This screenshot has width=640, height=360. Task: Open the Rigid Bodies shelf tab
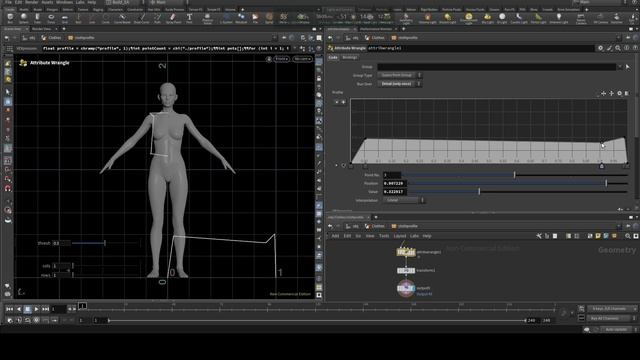click(428, 9)
